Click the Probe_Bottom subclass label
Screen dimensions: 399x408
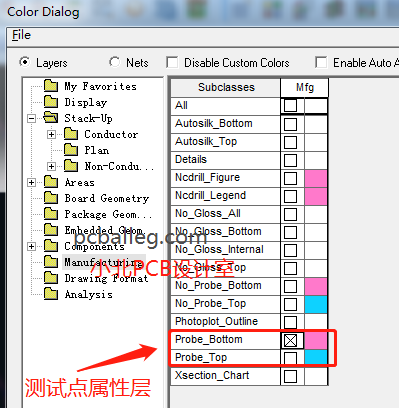point(209,339)
